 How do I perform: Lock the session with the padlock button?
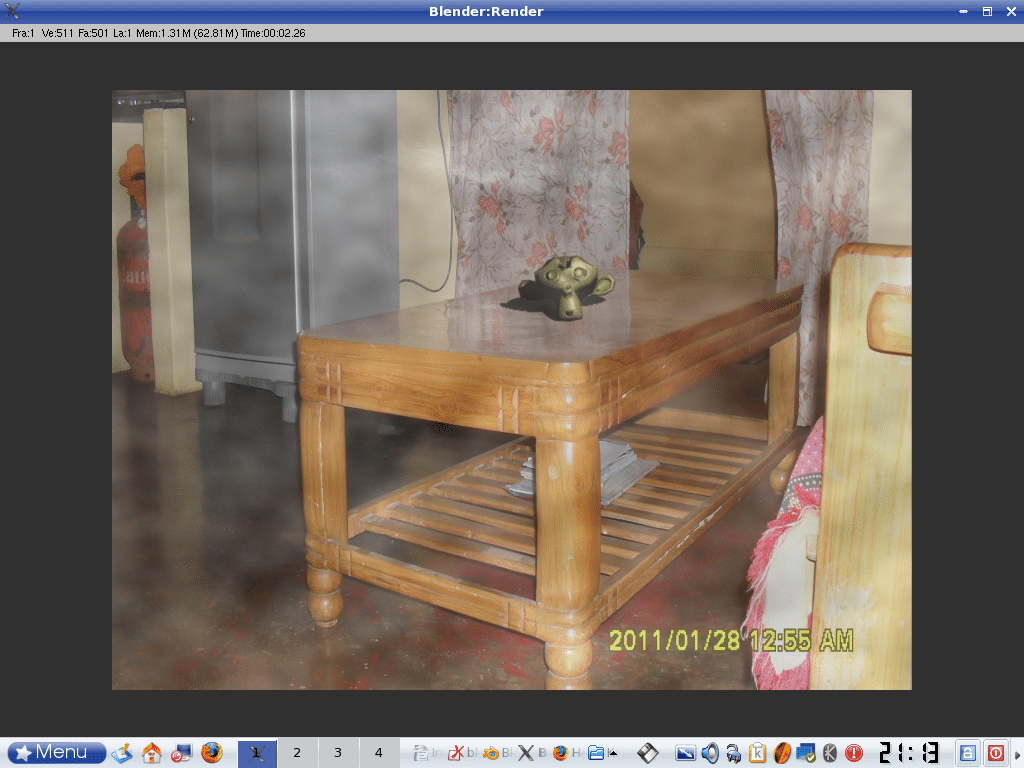(968, 753)
